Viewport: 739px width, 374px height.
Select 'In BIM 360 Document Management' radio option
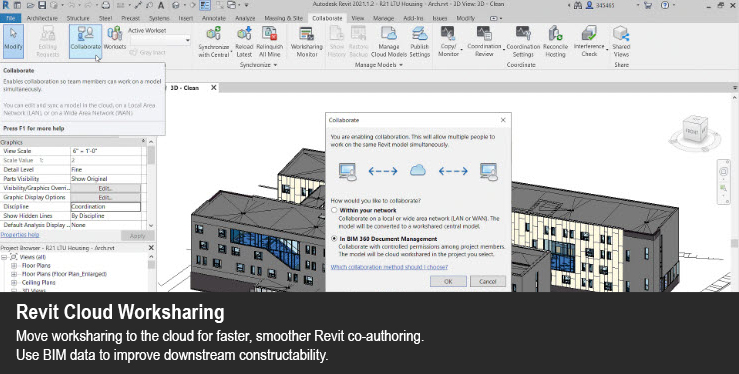click(x=334, y=239)
